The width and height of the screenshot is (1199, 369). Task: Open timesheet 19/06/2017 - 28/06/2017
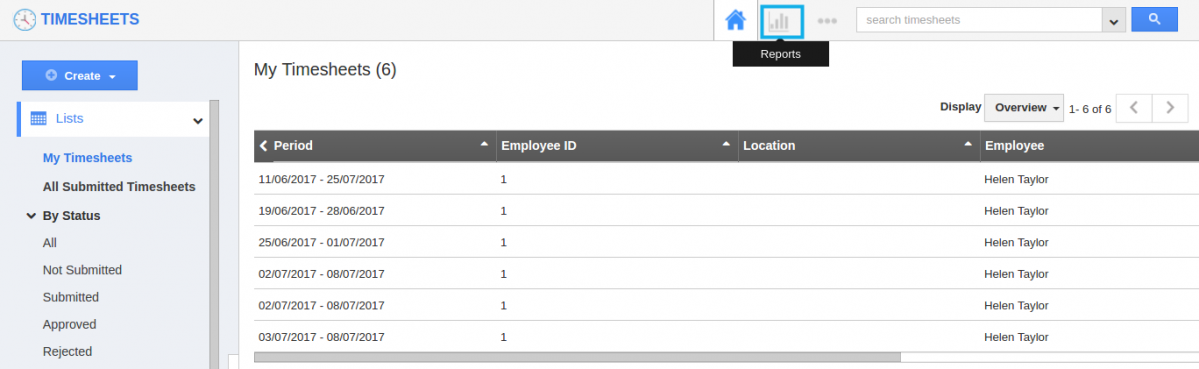(x=321, y=211)
